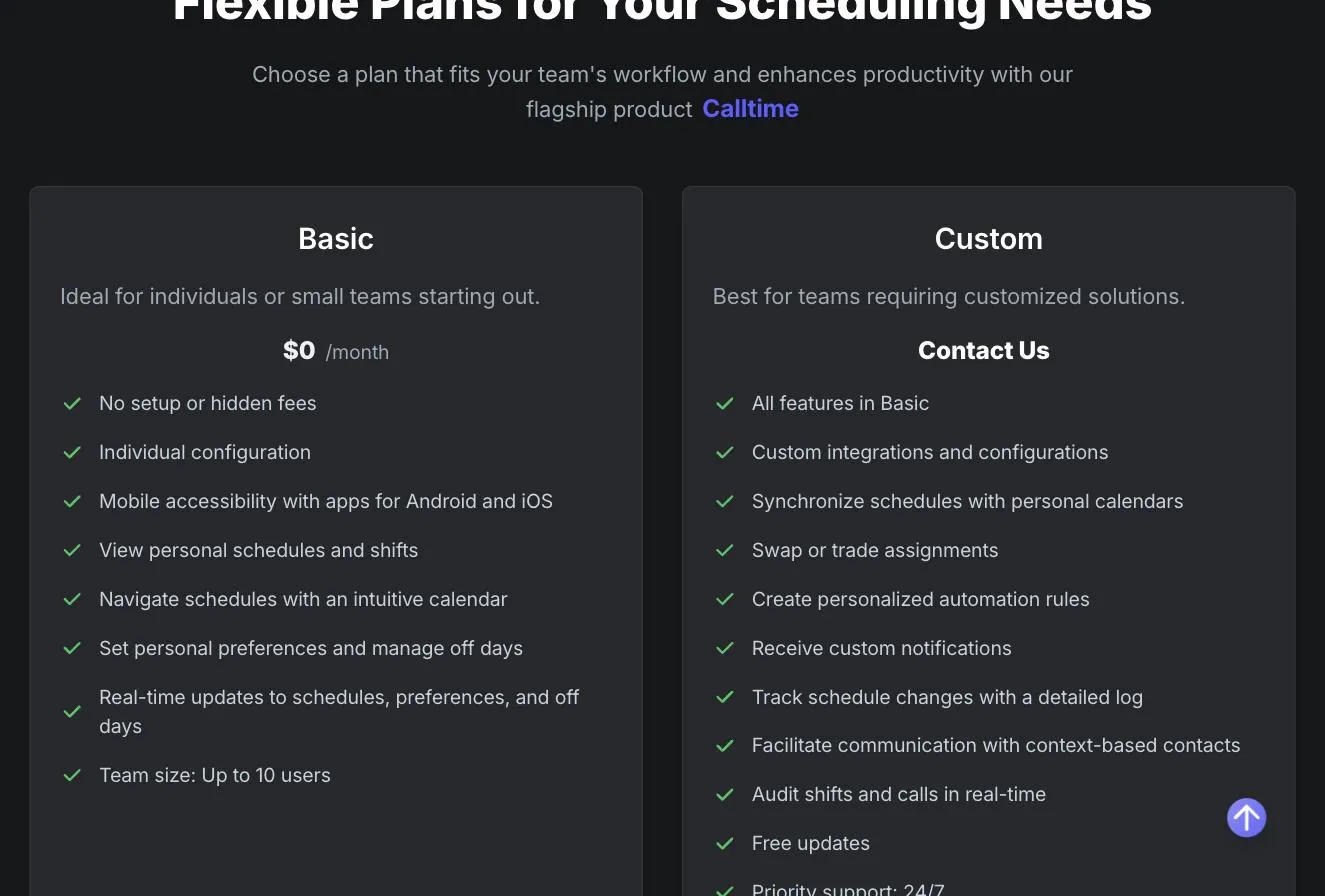Image resolution: width=1325 pixels, height=896 pixels.
Task: Click checkmark next to Swap or trade assignments
Action: [x=725, y=551]
